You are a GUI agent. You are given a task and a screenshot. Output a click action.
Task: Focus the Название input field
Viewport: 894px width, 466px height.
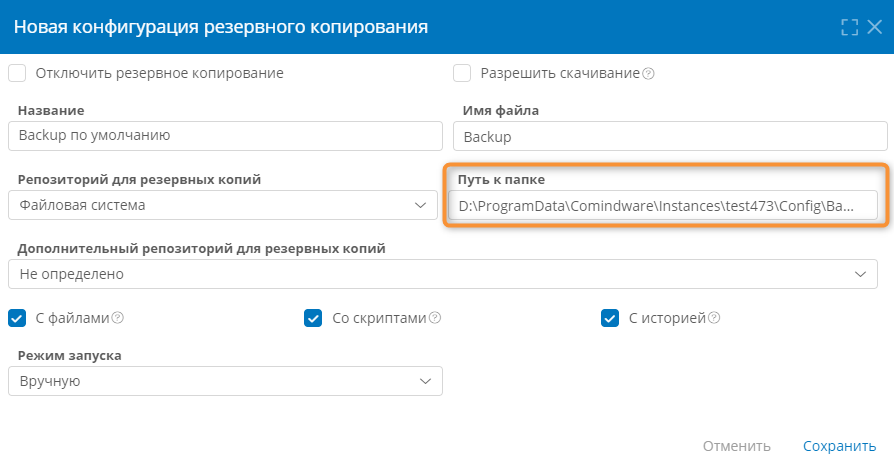[225, 136]
